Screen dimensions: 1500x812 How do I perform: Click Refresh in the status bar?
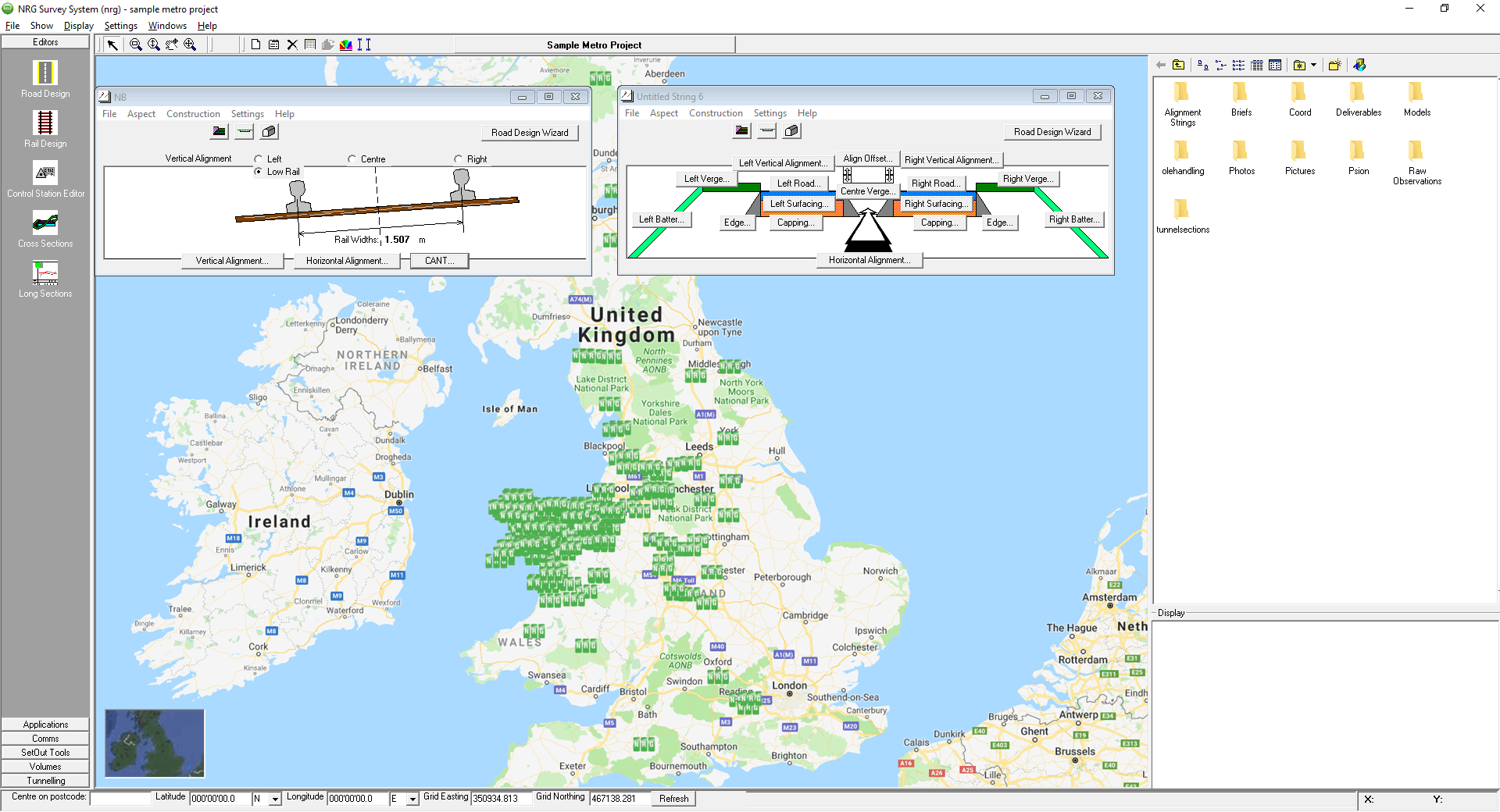(x=673, y=799)
